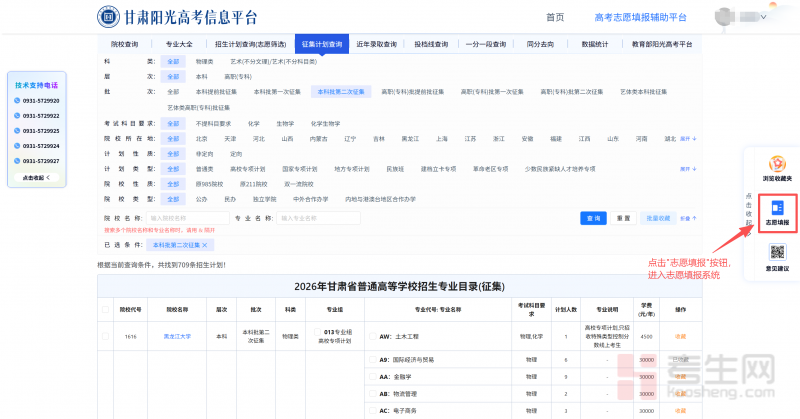Image resolution: width=800 pixels, height=419 pixels.
Task: Check the AA: 金融学 checkbox
Action: 372,377
